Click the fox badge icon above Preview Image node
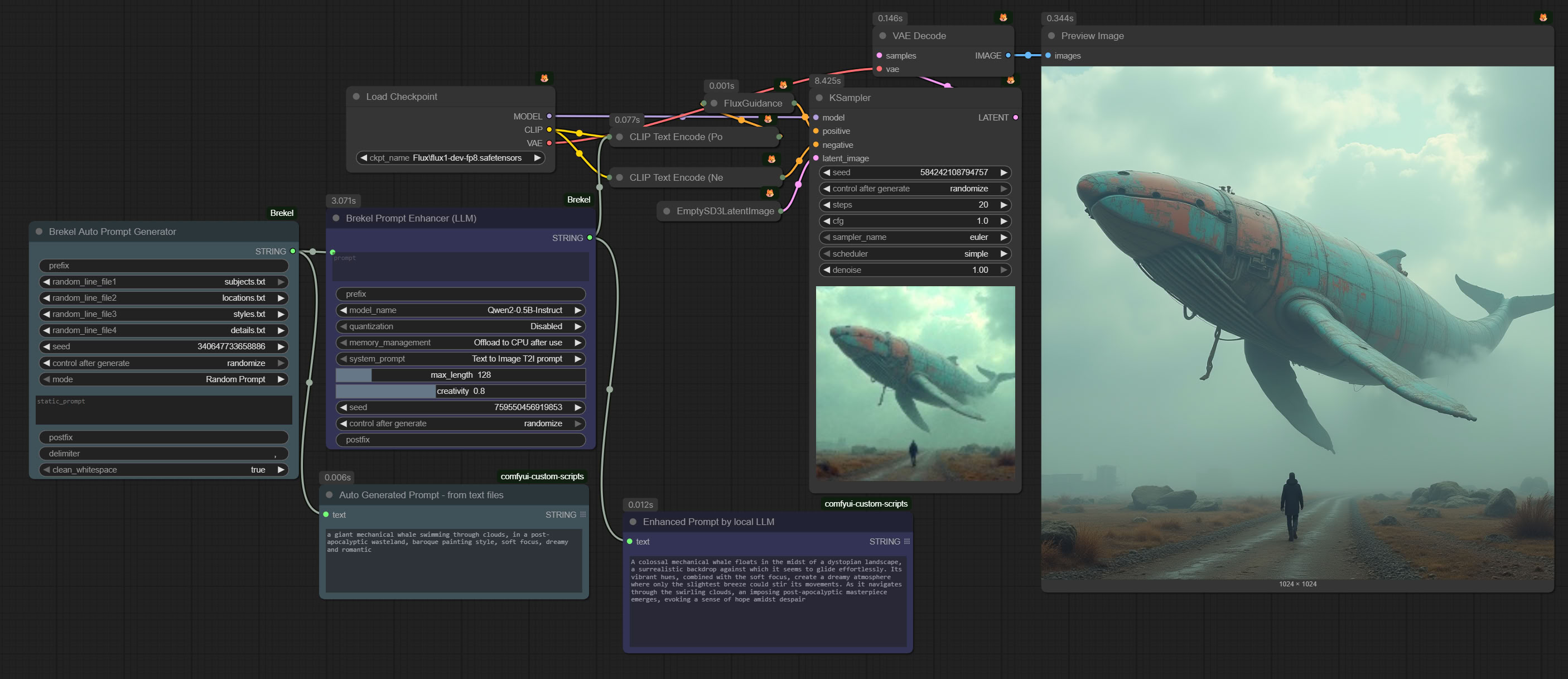The height and width of the screenshot is (679, 1568). pos(1542,18)
